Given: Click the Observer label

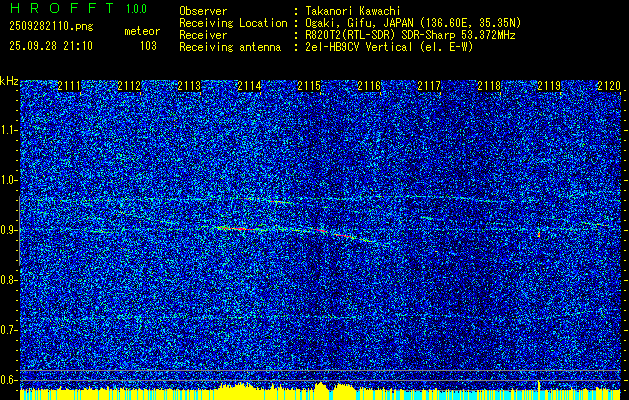Looking at the screenshot, I should 203,11.
